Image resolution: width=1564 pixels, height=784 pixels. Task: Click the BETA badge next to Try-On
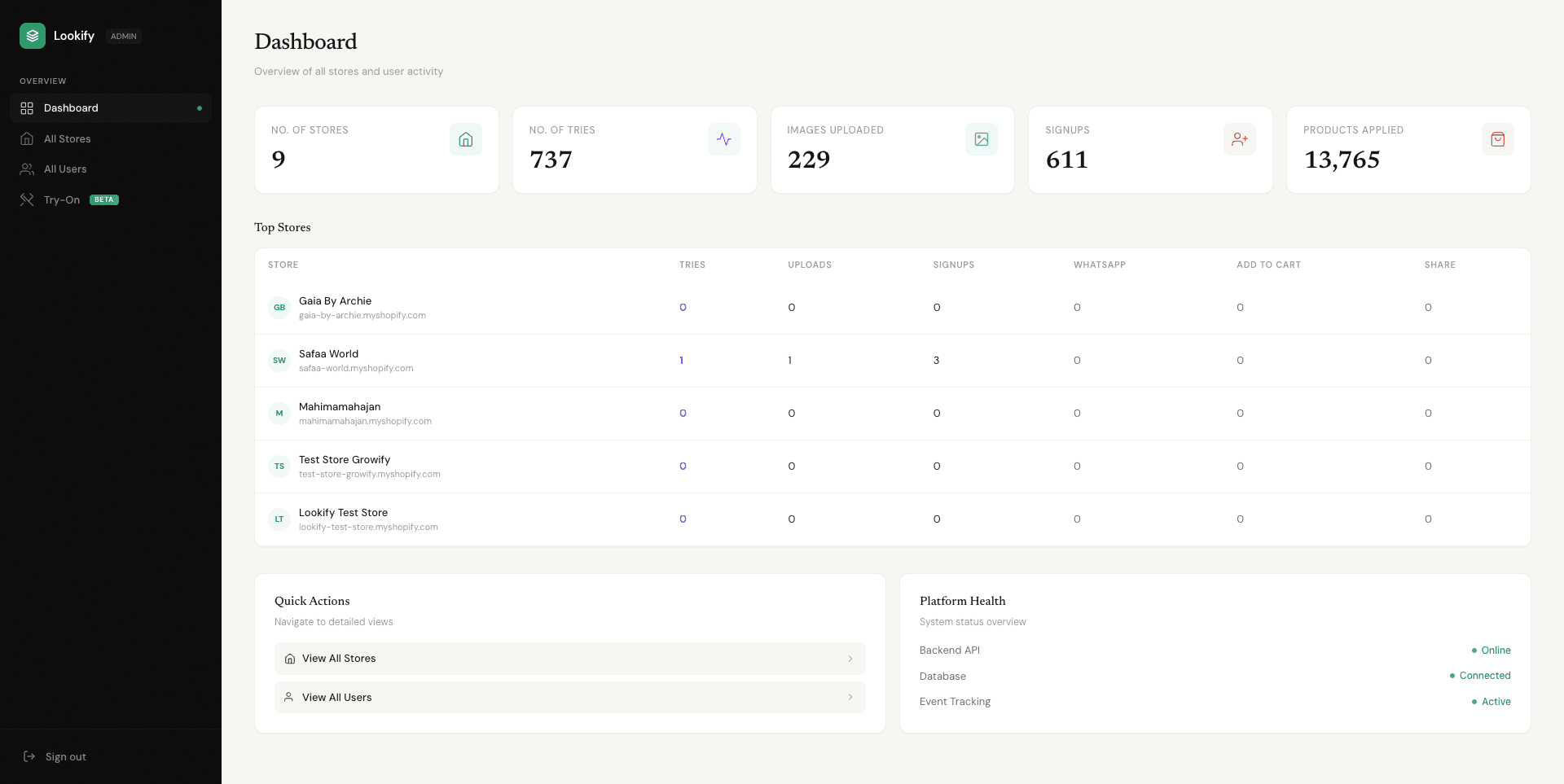tap(104, 199)
